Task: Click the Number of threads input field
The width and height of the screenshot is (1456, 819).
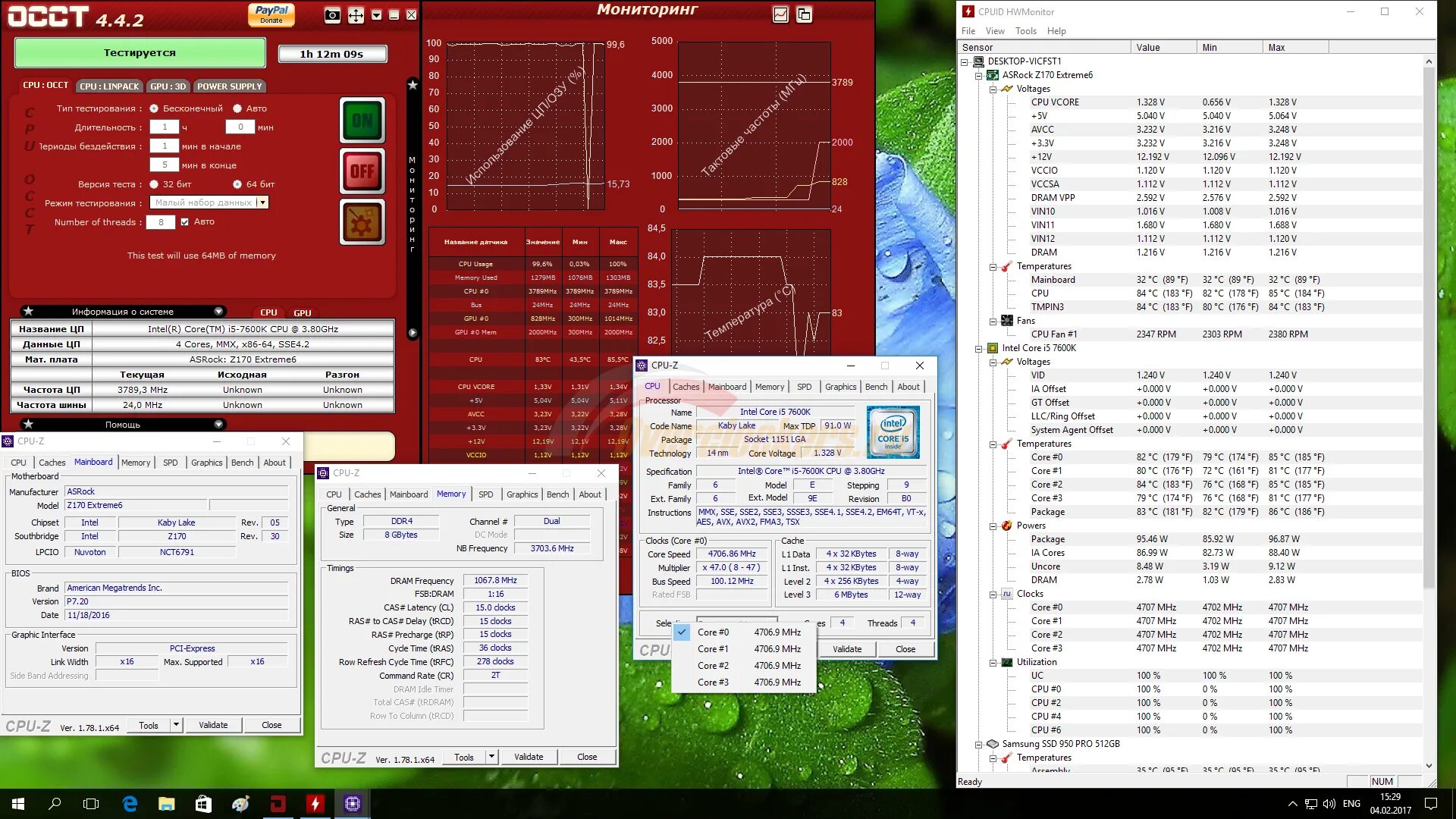Action: coord(161,222)
